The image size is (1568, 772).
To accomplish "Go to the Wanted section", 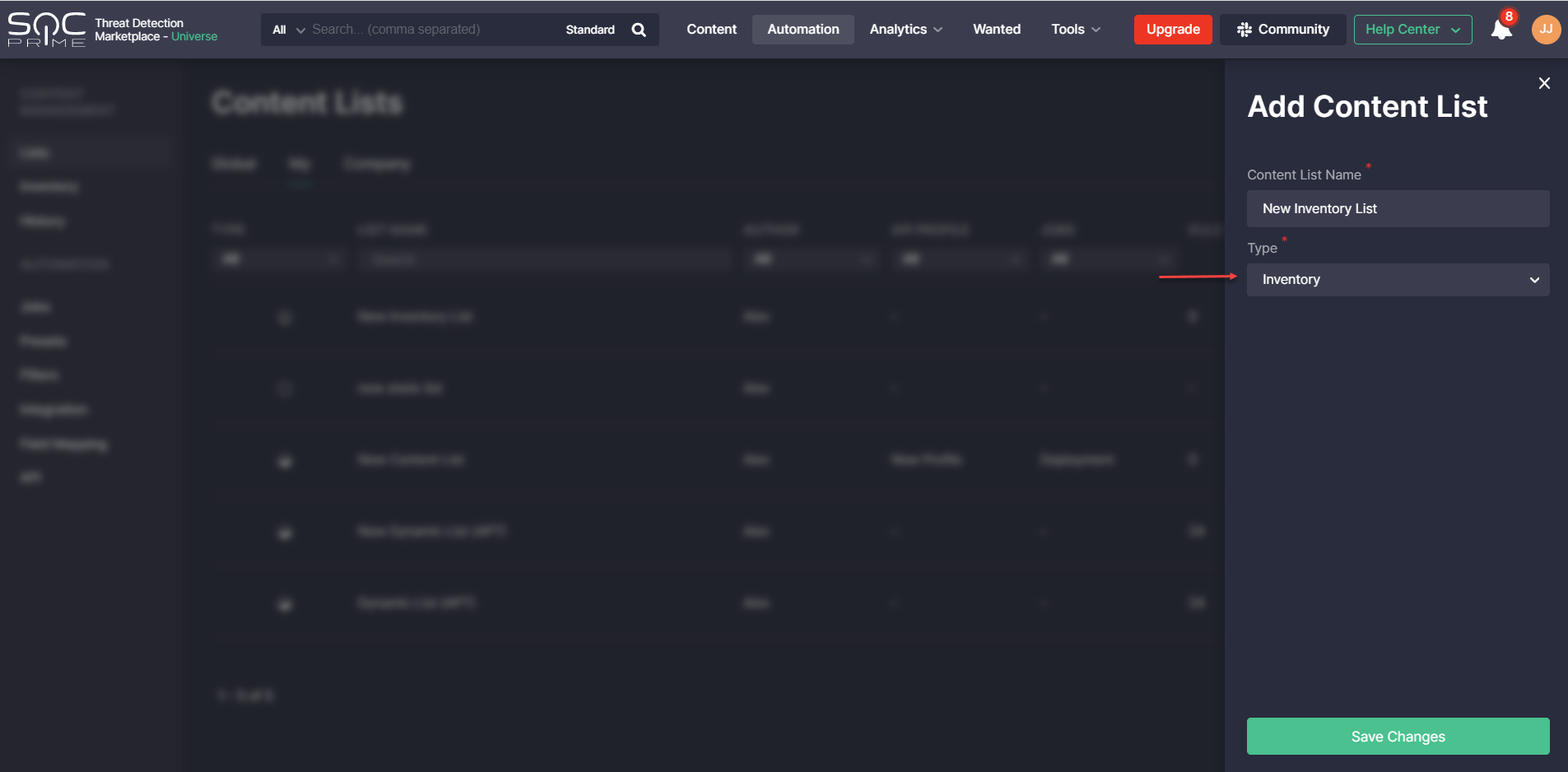I will click(996, 30).
